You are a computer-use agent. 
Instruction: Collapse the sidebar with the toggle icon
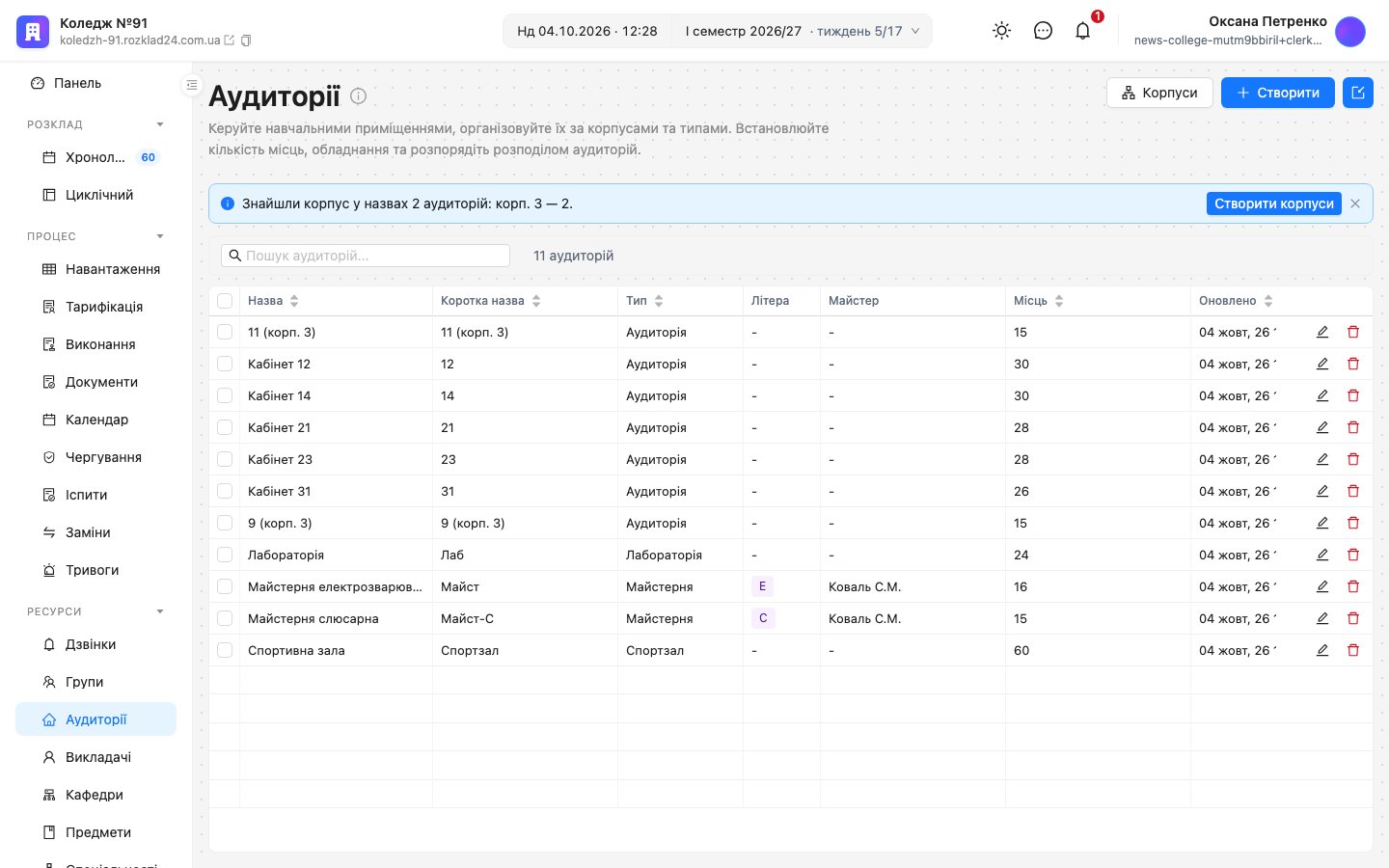[x=191, y=85]
